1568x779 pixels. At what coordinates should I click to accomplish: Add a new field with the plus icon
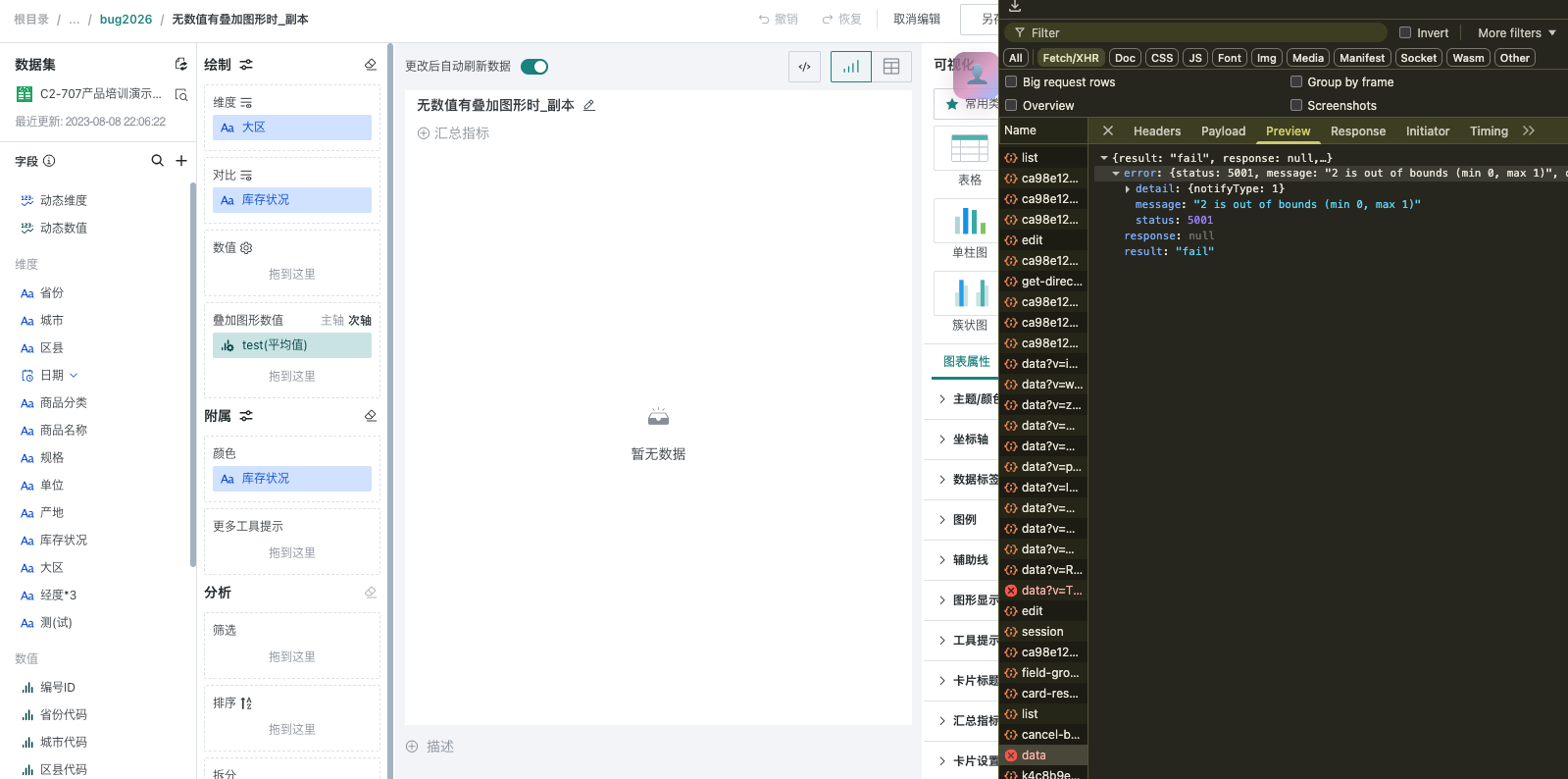[181, 160]
